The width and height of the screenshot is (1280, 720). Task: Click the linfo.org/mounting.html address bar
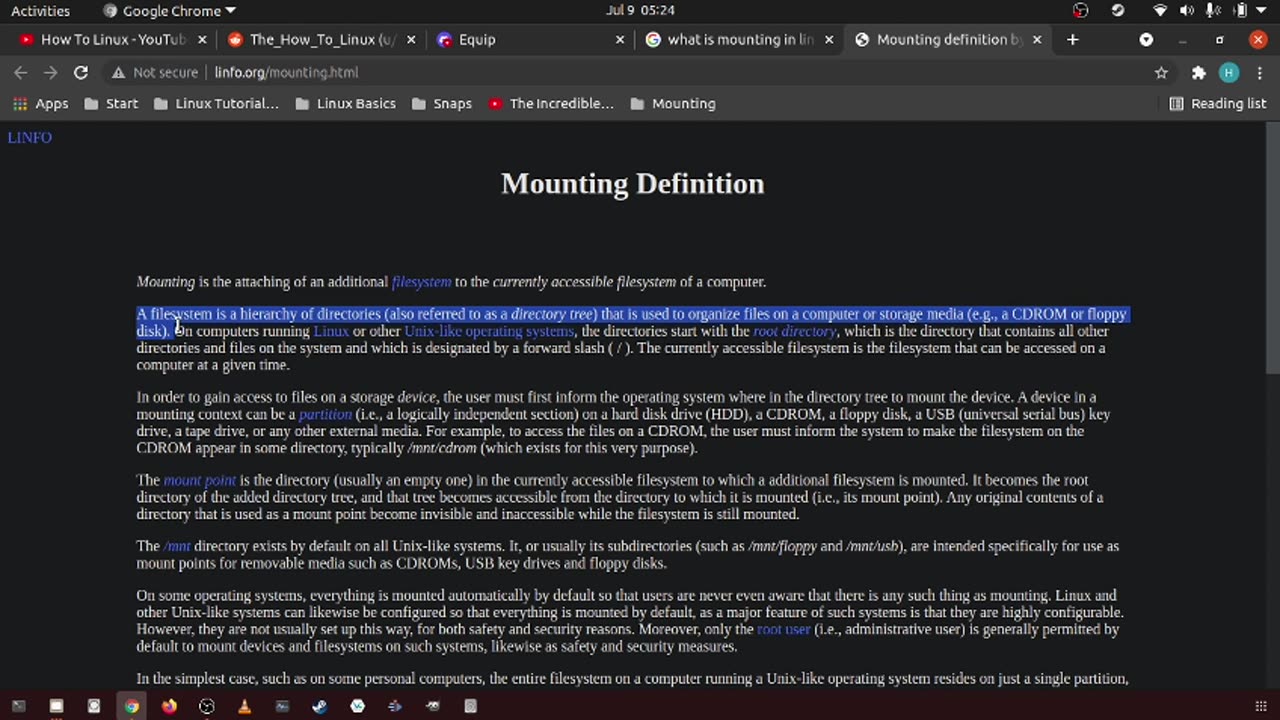[640, 72]
